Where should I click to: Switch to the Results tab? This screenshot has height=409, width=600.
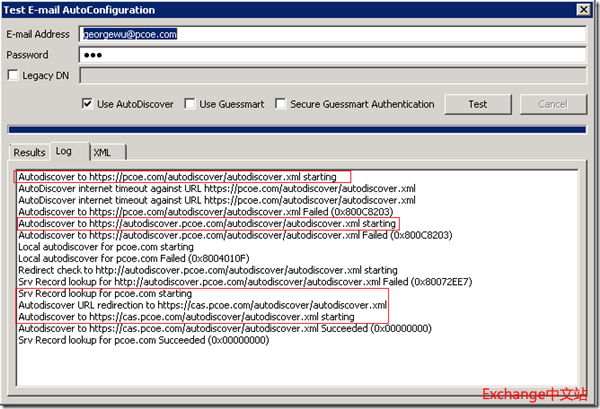click(x=29, y=152)
